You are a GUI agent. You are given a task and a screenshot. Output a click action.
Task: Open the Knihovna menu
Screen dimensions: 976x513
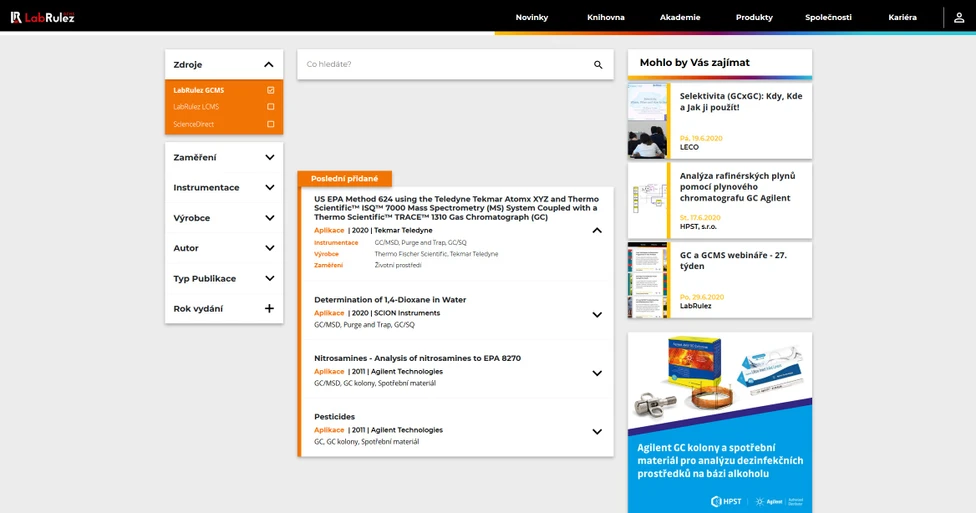pyautogui.click(x=606, y=17)
